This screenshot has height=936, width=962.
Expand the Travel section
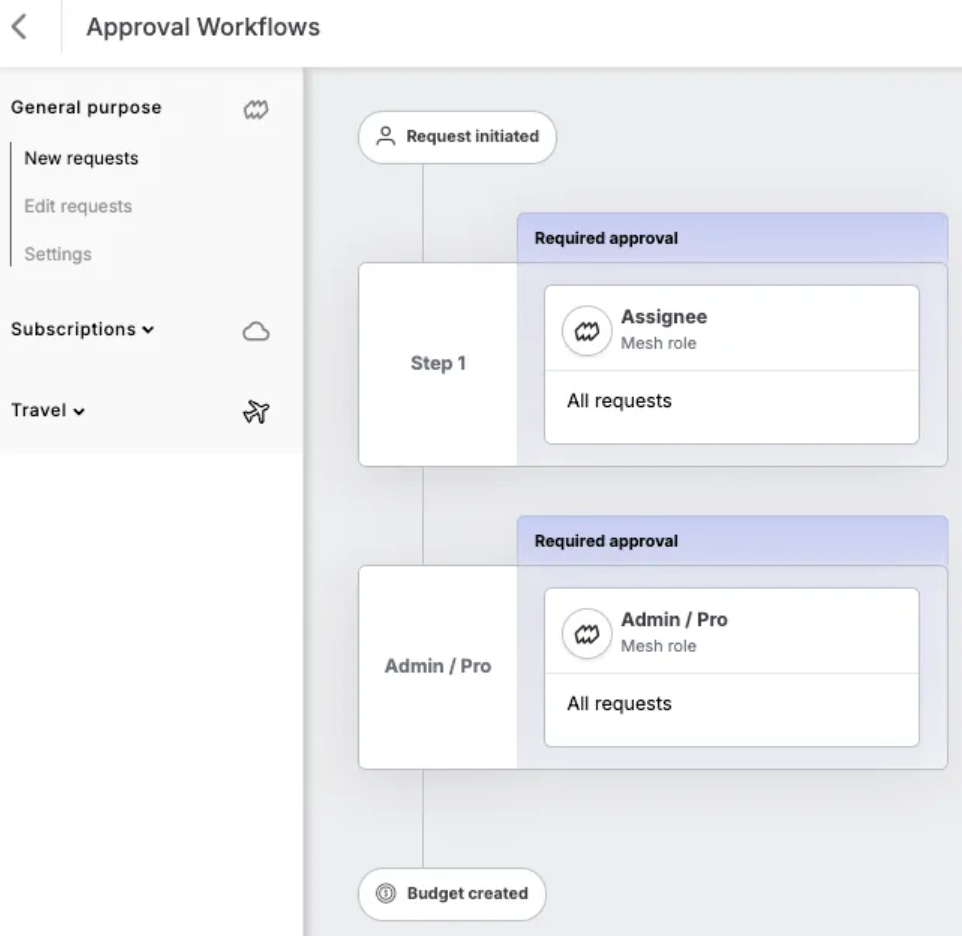pos(48,410)
